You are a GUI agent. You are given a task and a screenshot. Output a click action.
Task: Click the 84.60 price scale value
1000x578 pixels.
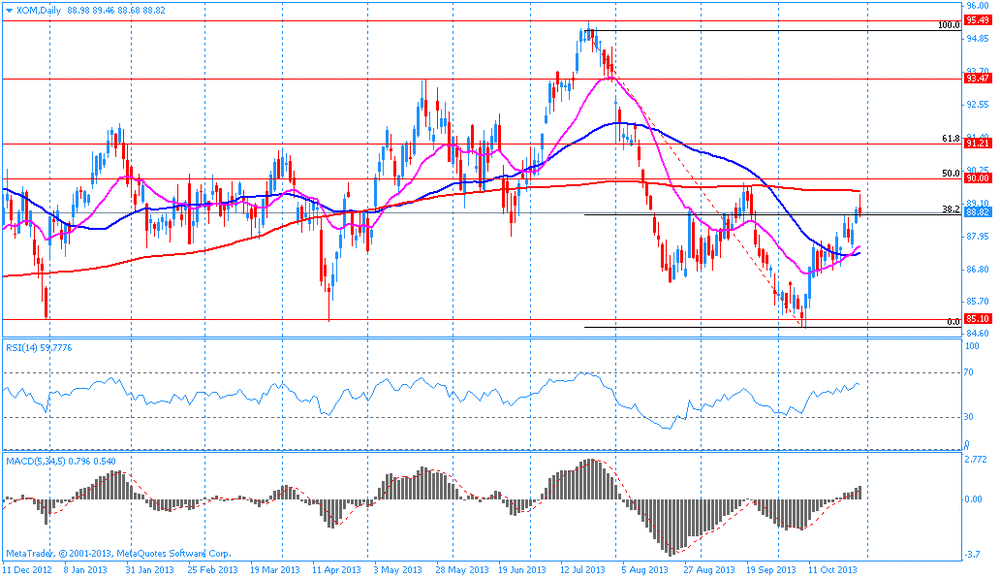978,333
